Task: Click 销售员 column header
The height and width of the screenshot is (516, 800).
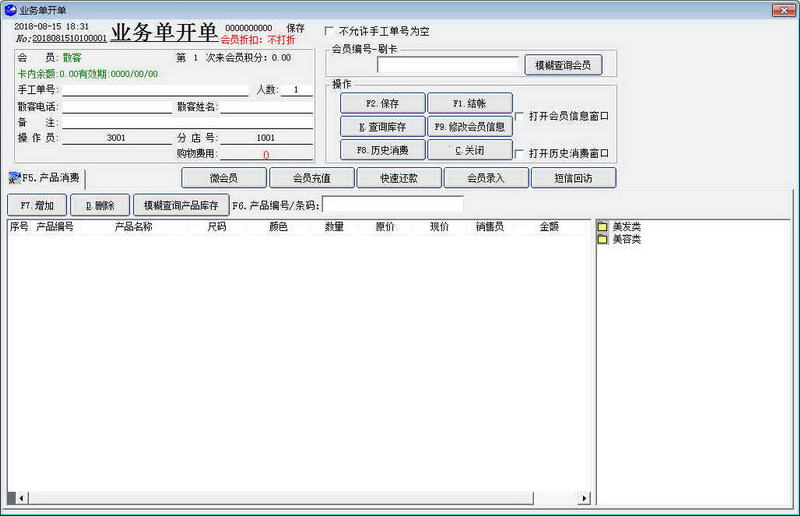Action: (490, 227)
